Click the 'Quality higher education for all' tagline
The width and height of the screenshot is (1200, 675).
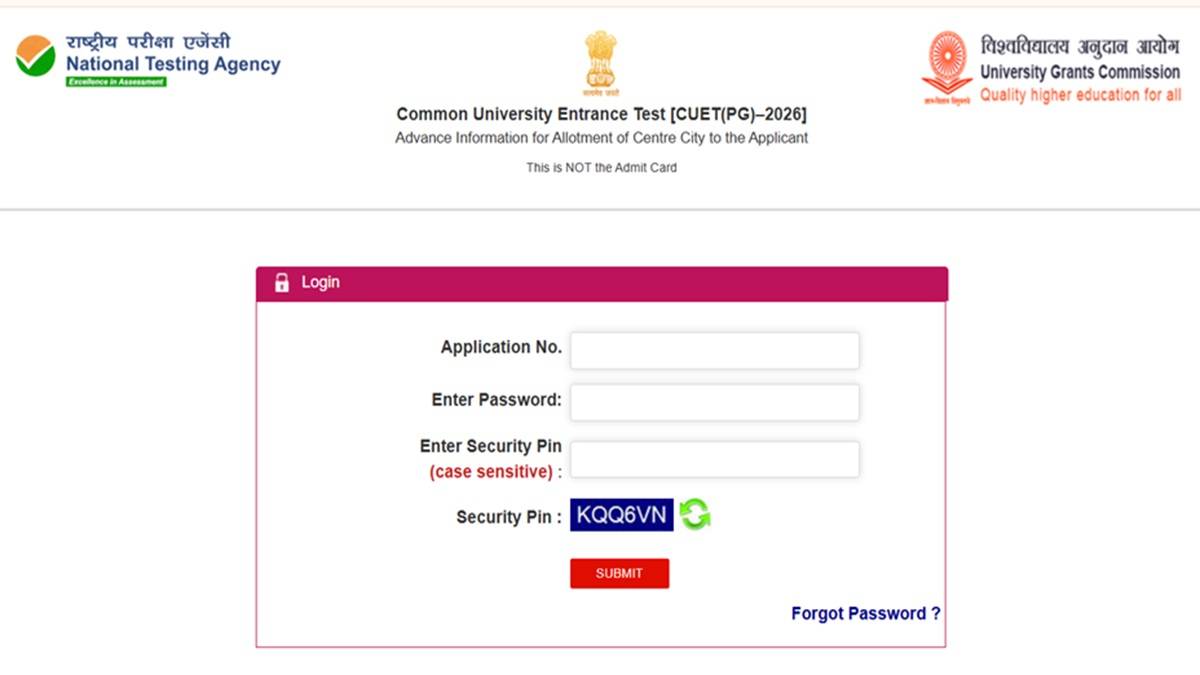[1080, 95]
